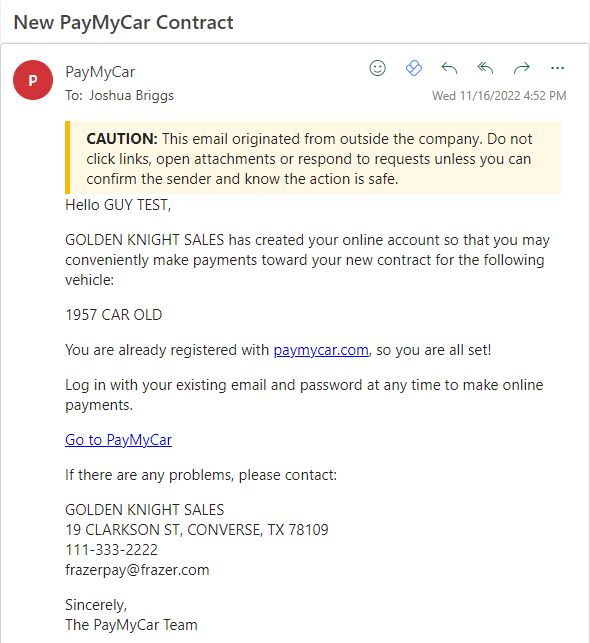Open the three-dot more actions menu
This screenshot has height=643, width=590.
pyautogui.click(x=557, y=68)
